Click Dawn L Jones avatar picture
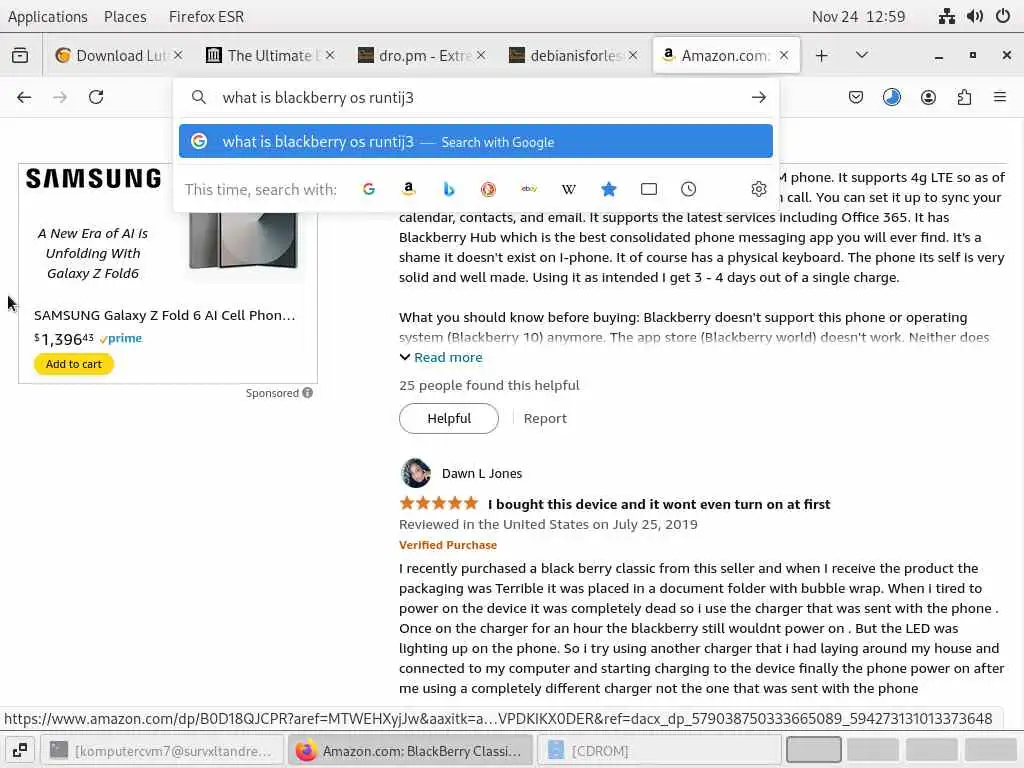 415,473
